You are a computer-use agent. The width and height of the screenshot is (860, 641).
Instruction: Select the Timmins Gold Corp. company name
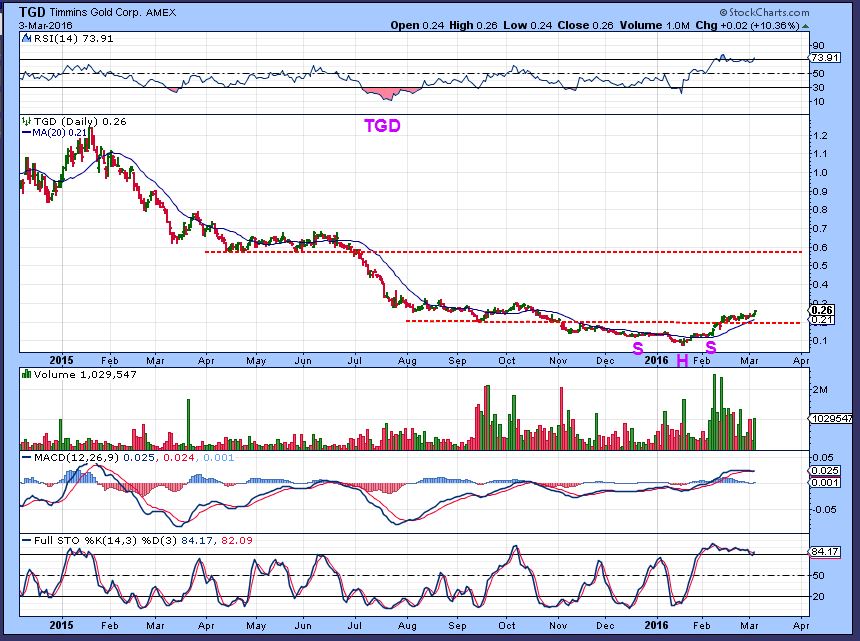[95, 13]
